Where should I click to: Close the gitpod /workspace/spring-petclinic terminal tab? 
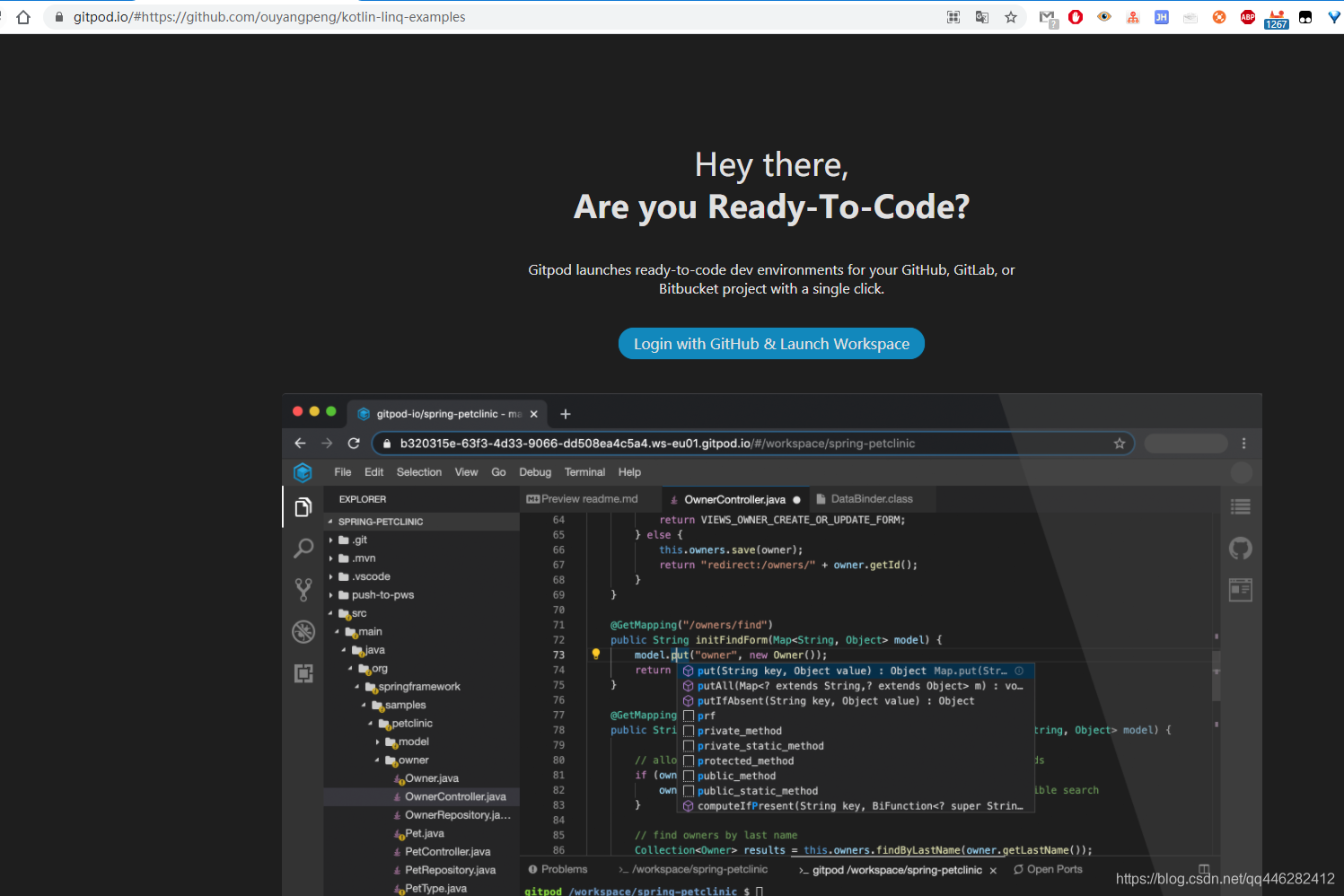pos(993,871)
